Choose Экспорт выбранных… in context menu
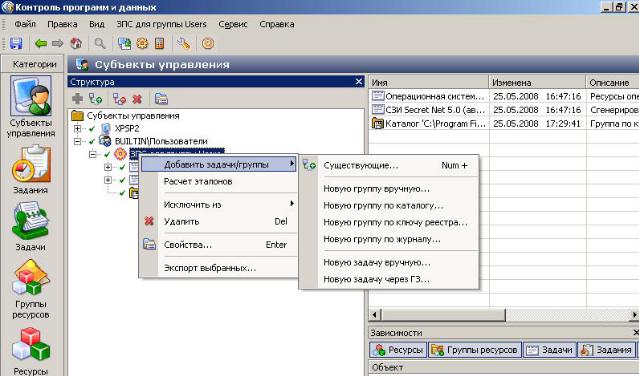 (218, 268)
